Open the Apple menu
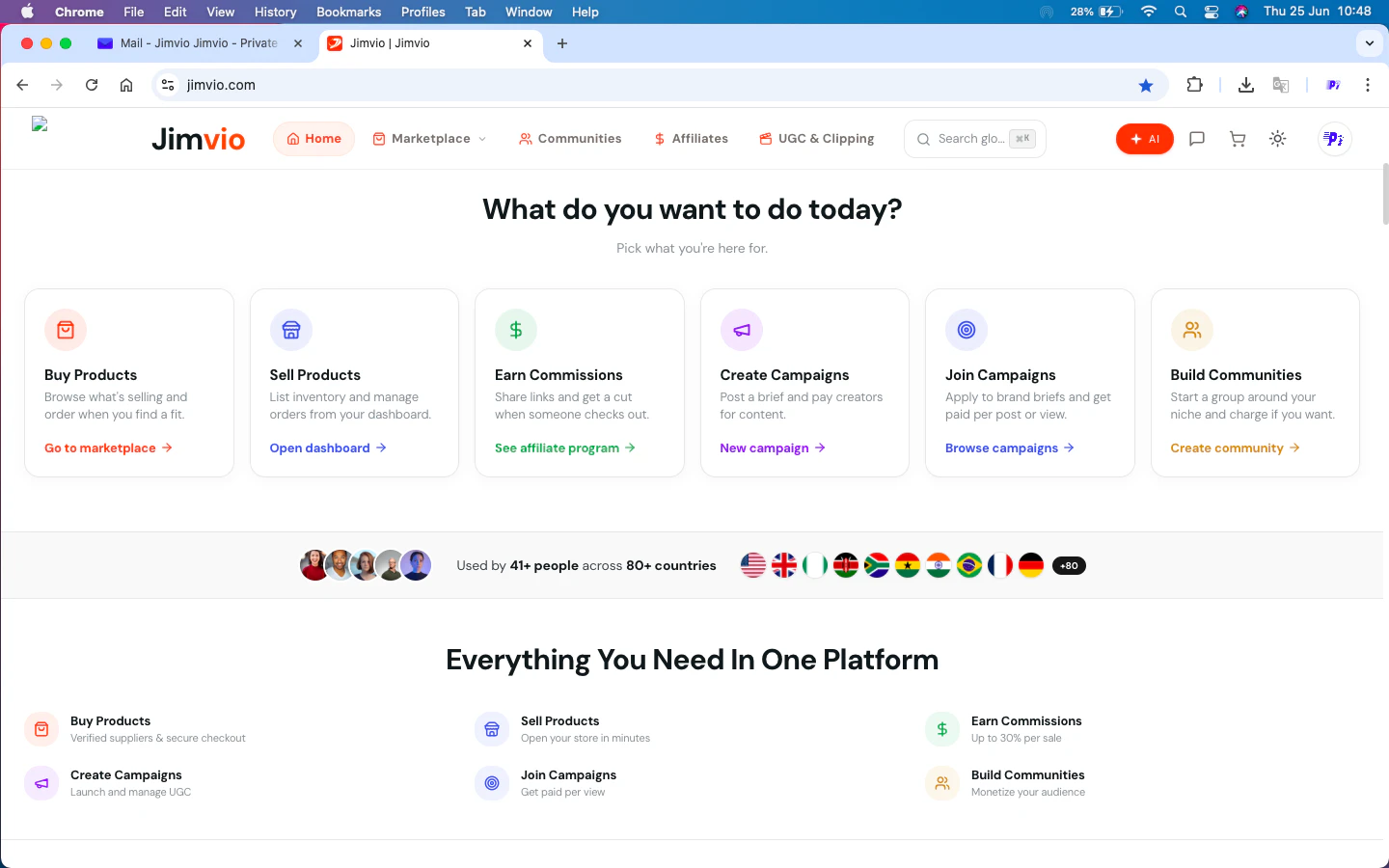1389x868 pixels. (x=27, y=12)
